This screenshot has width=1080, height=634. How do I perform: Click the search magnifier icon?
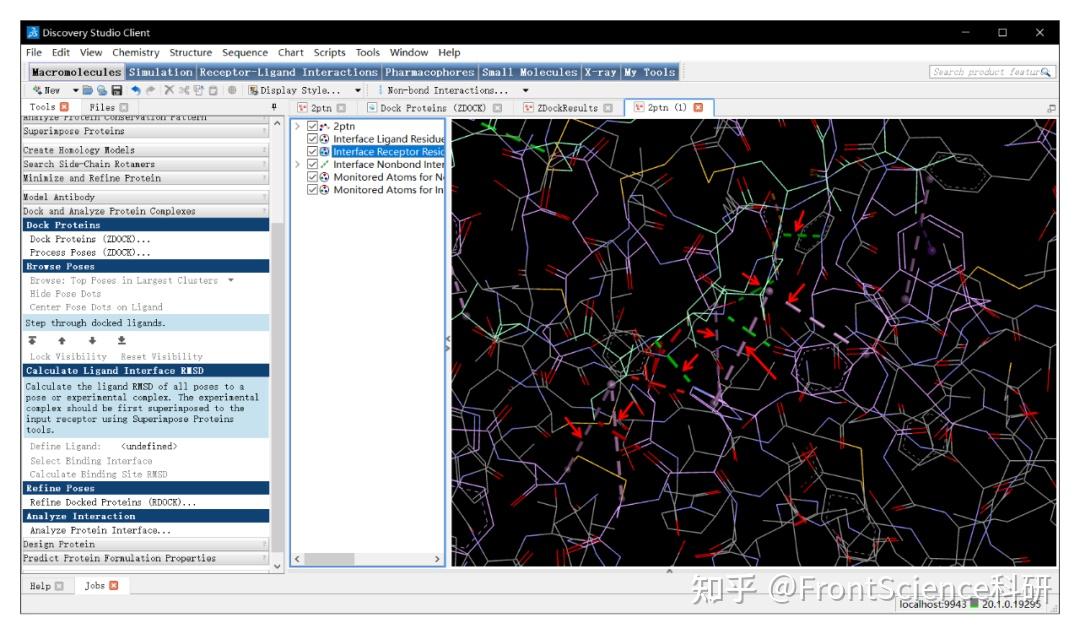(x=1046, y=72)
